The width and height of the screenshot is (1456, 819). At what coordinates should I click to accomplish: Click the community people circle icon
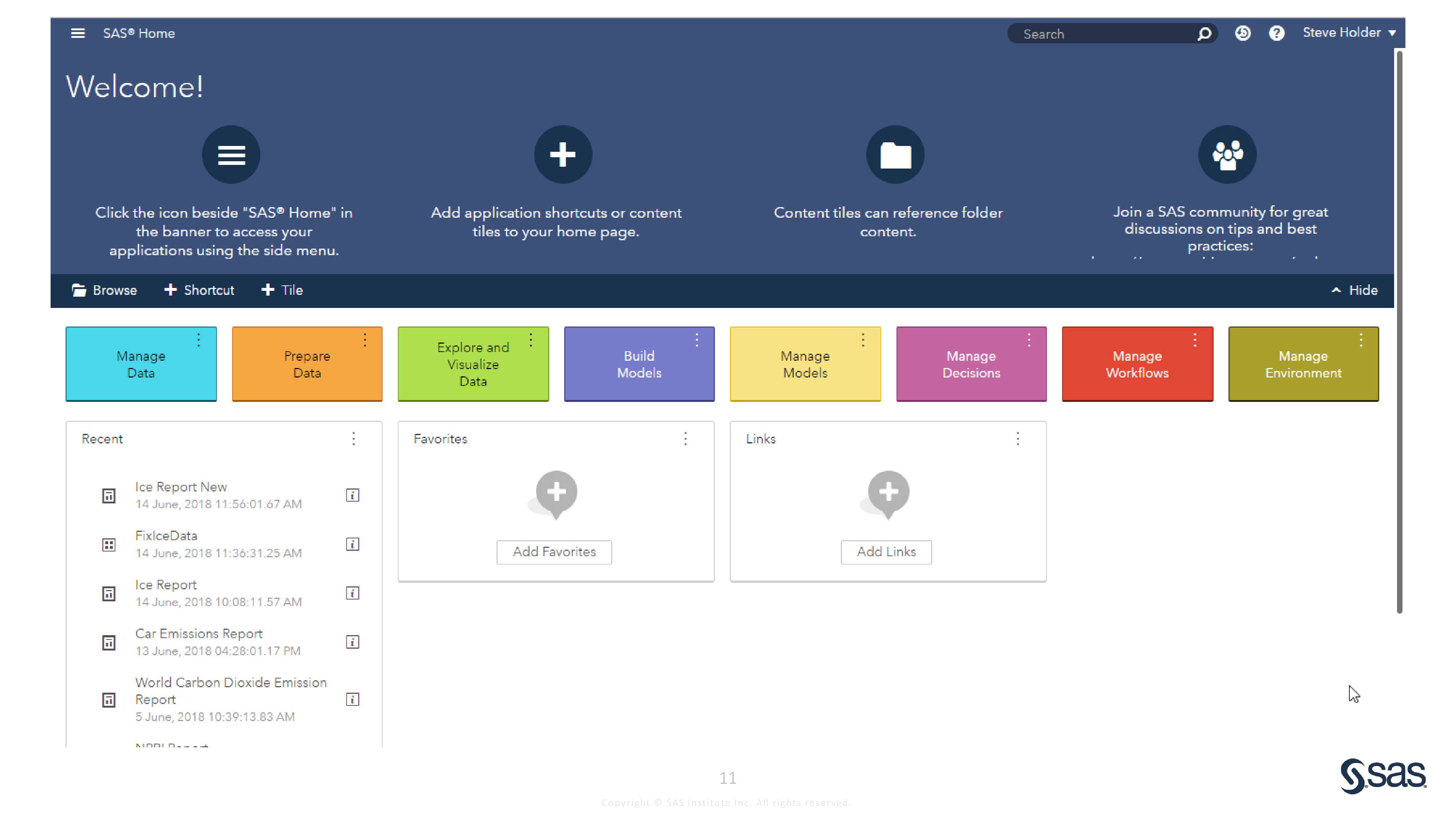pos(1227,154)
